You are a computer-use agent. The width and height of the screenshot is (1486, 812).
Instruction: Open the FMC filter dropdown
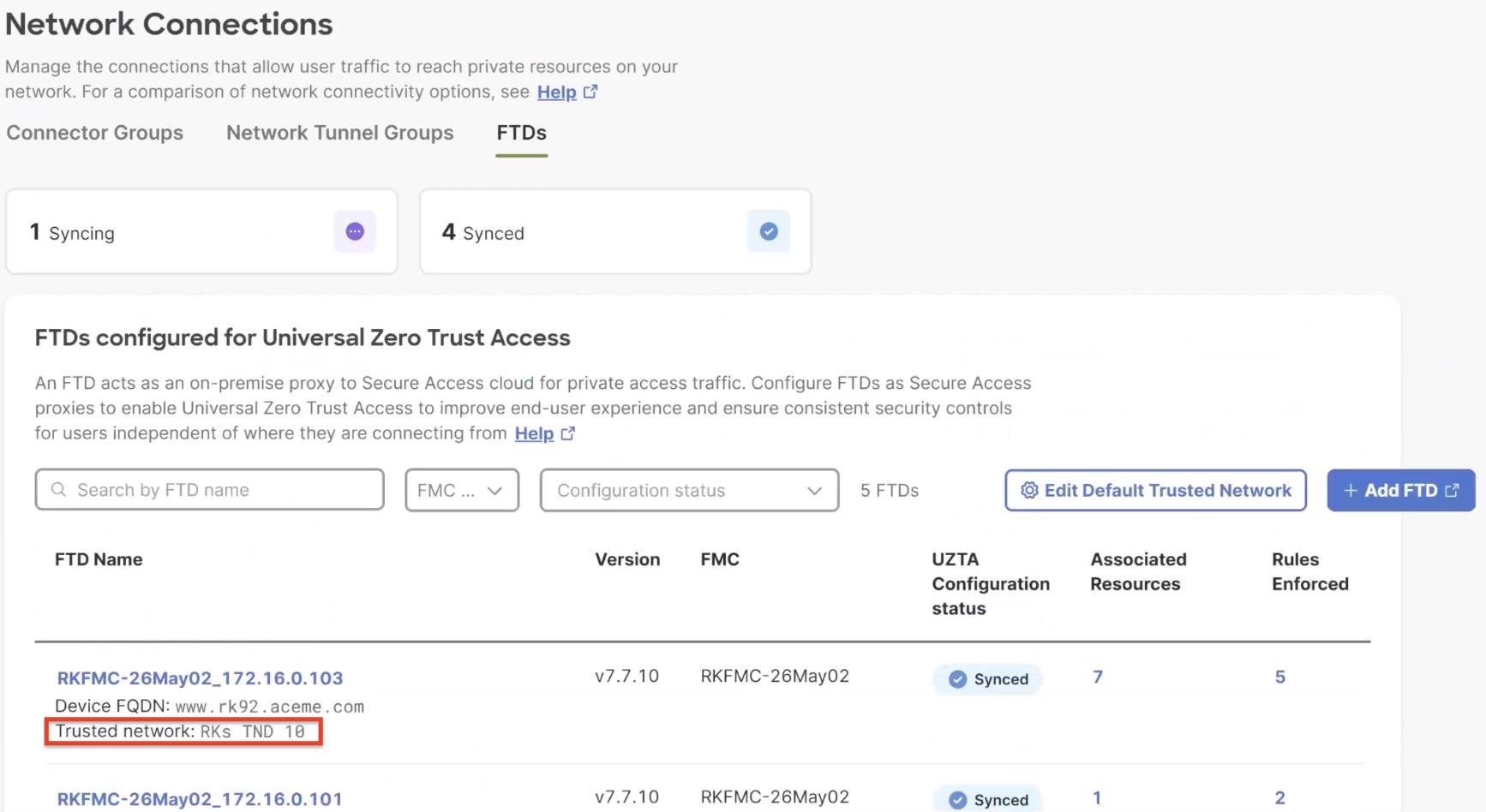pyautogui.click(x=461, y=490)
